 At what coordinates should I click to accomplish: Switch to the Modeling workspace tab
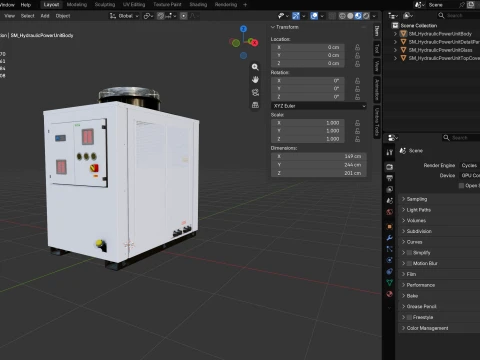(77, 5)
